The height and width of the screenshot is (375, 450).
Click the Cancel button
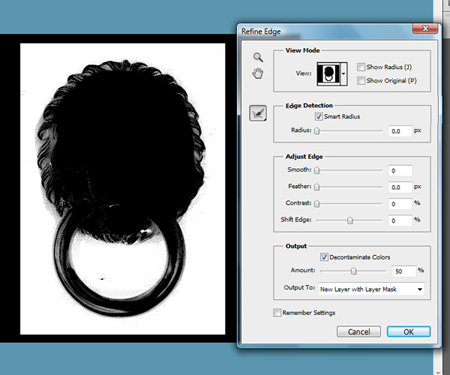[x=359, y=332]
